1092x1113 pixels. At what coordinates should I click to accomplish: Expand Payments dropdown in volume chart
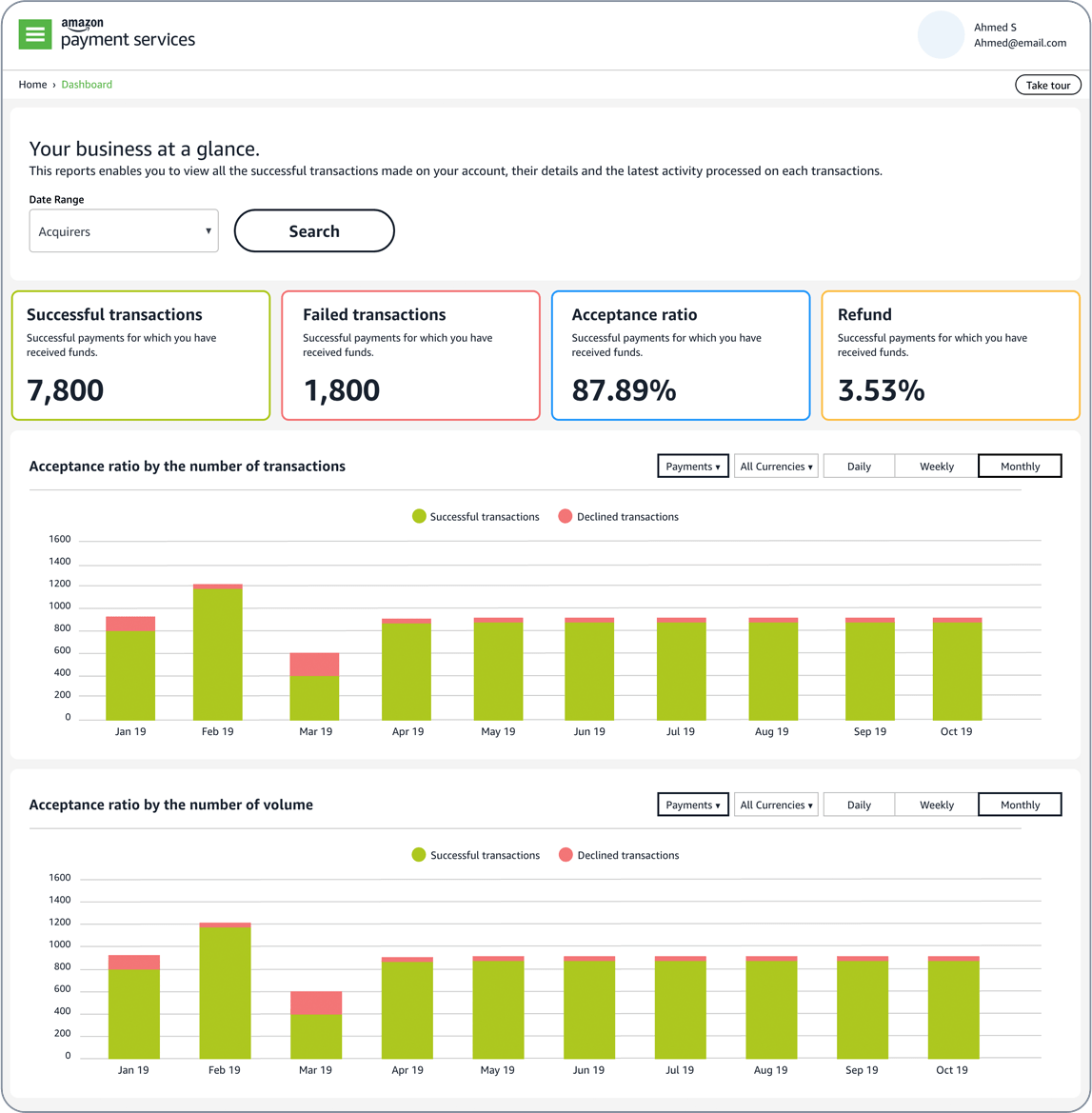(x=693, y=805)
